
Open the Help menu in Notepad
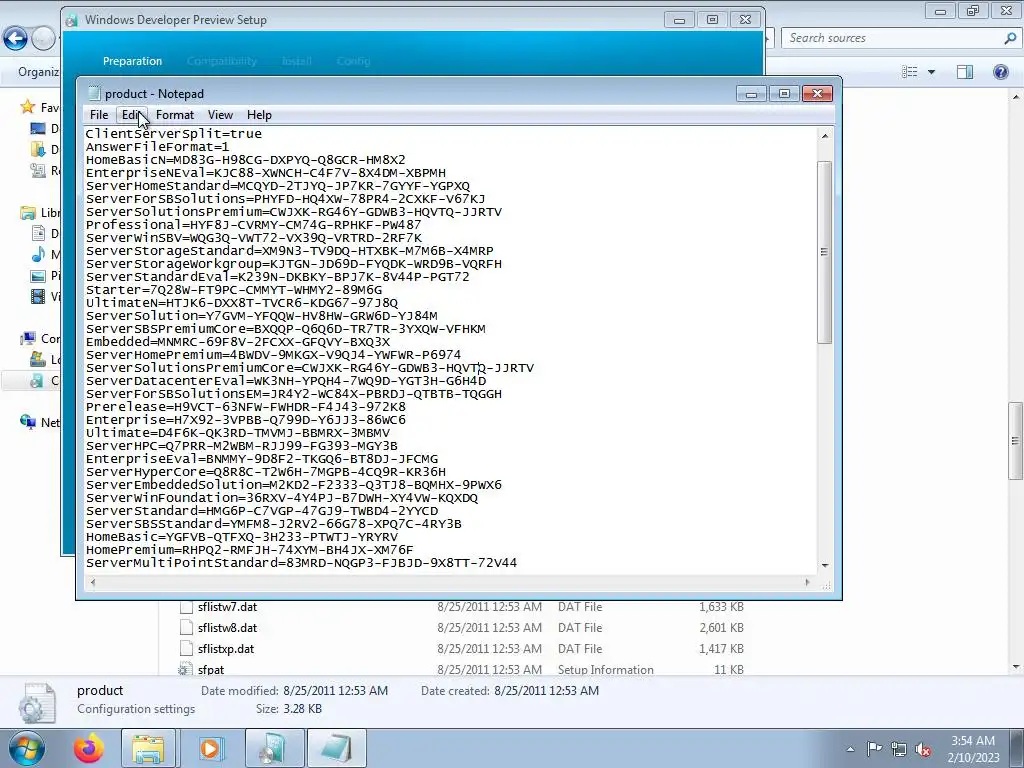point(259,115)
